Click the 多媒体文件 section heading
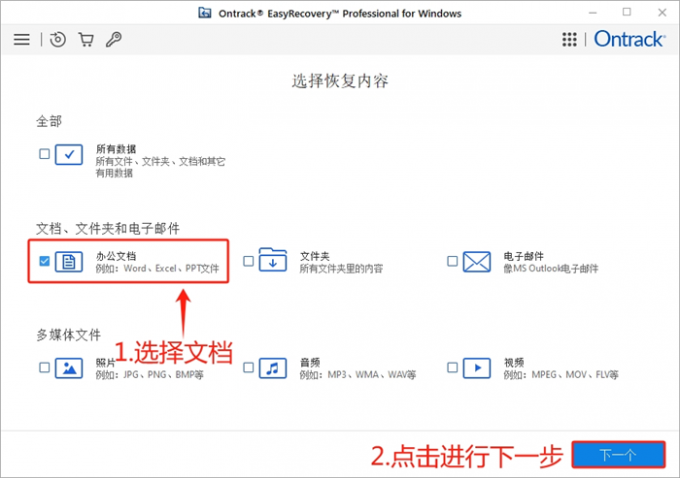680x478 pixels. click(69, 334)
